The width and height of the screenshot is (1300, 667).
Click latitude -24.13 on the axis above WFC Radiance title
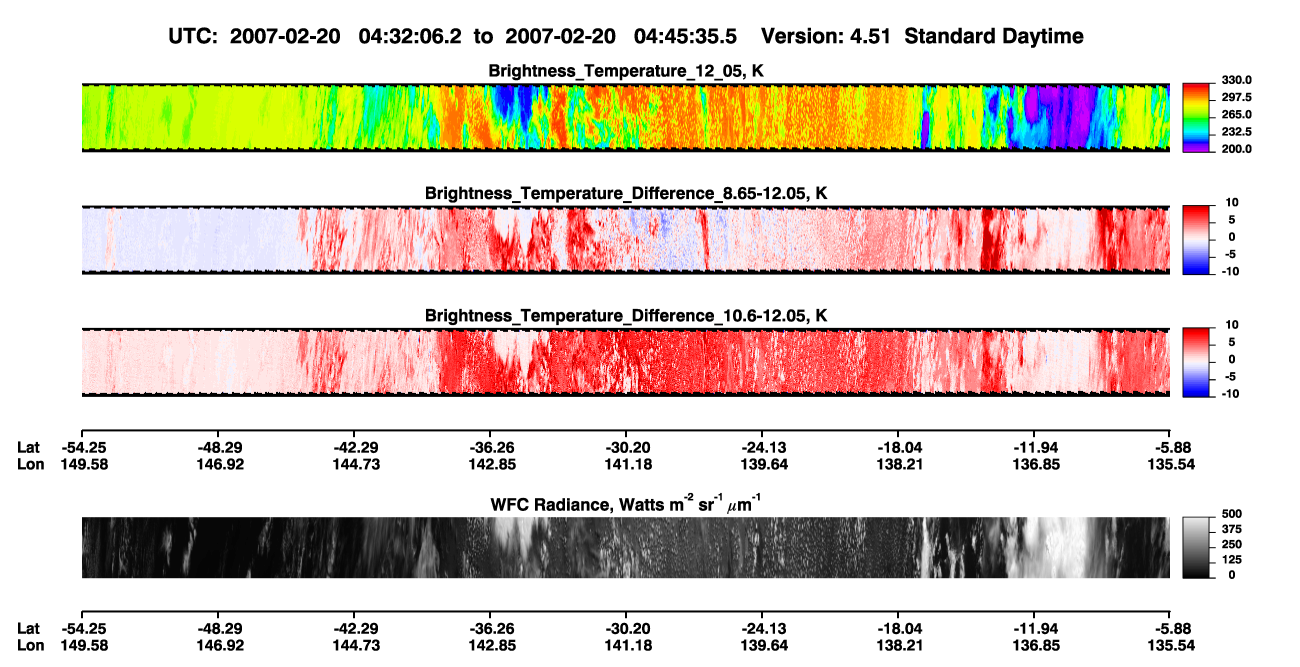click(762, 447)
